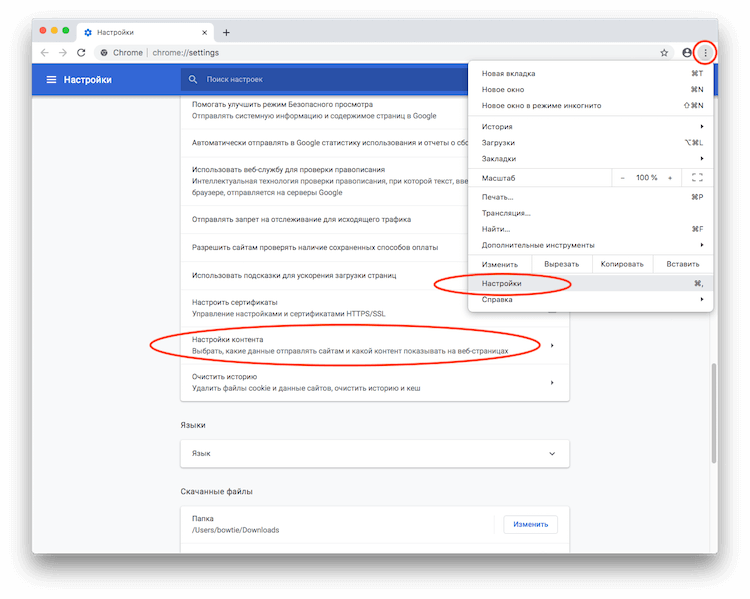
Task: Click the browser back arrow
Action: point(44,52)
